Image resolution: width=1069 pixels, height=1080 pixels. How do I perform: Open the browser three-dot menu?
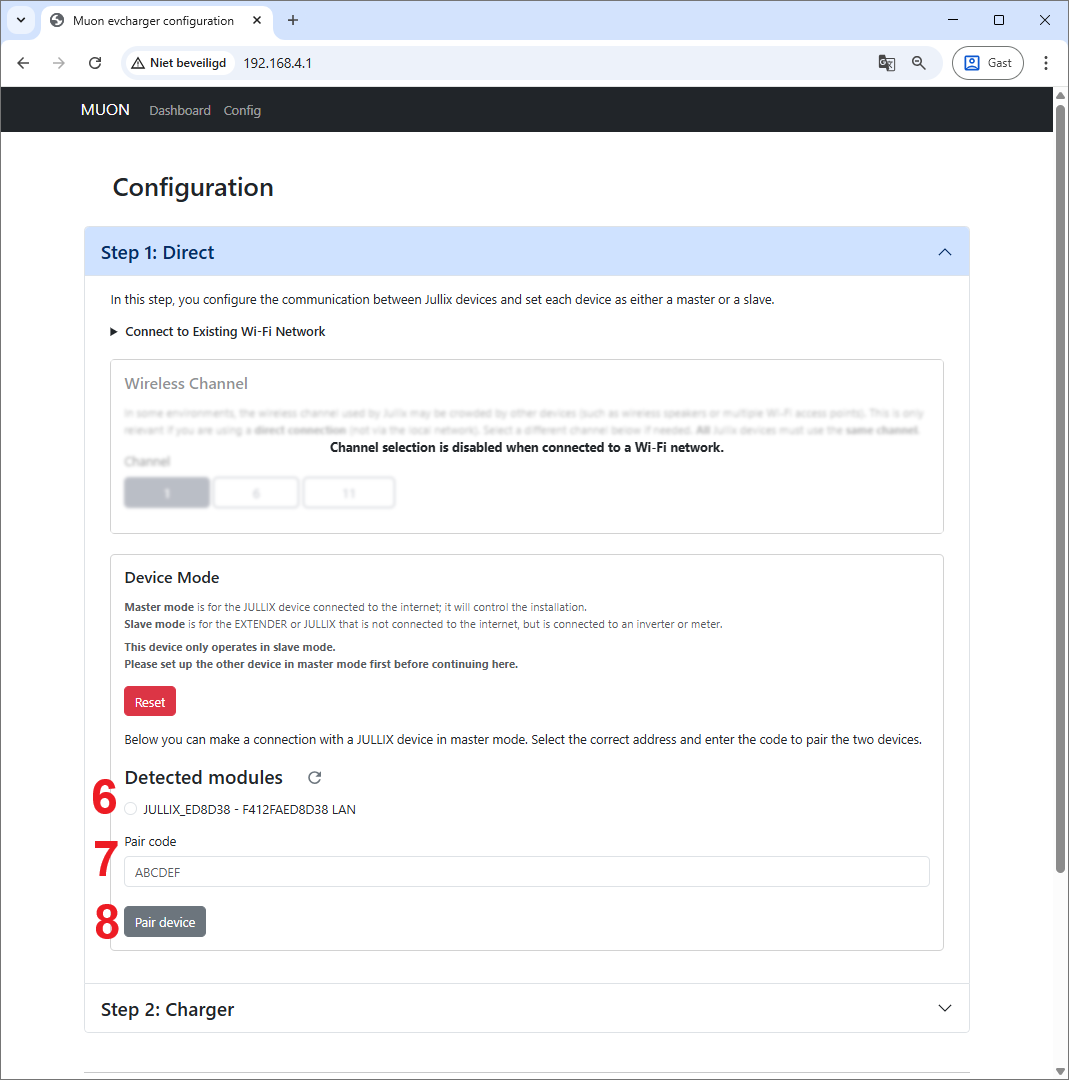point(1046,63)
